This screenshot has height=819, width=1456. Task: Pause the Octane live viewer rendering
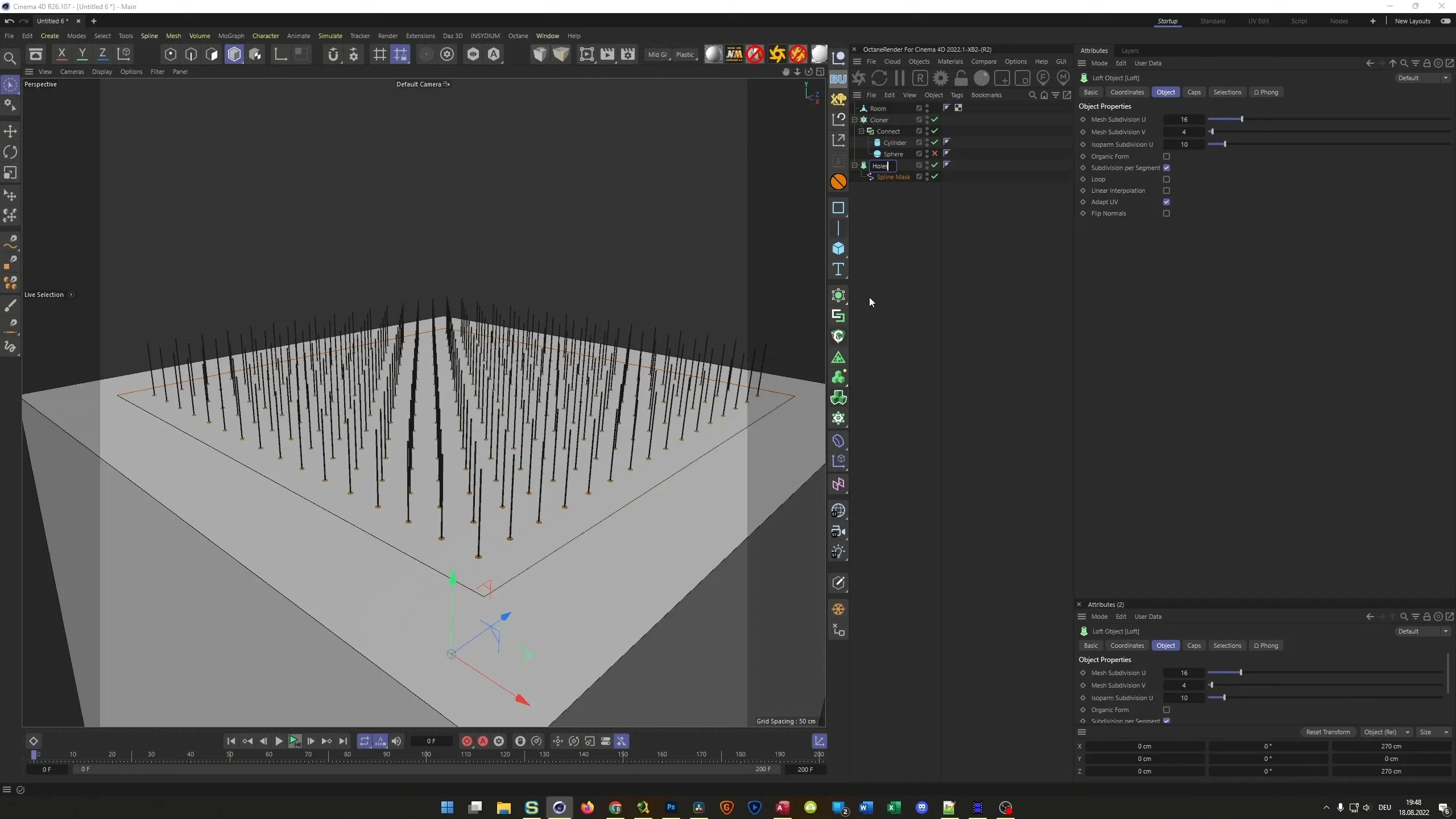[x=900, y=78]
